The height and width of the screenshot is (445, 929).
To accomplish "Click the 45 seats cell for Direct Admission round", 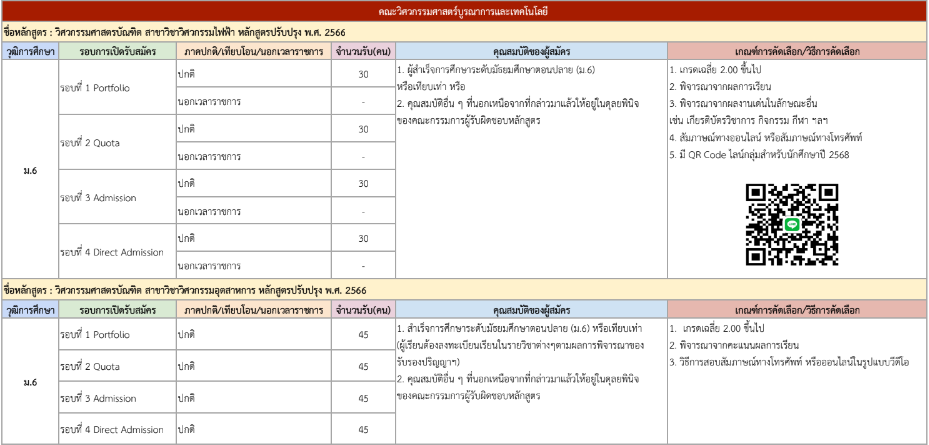I will [x=362, y=430].
